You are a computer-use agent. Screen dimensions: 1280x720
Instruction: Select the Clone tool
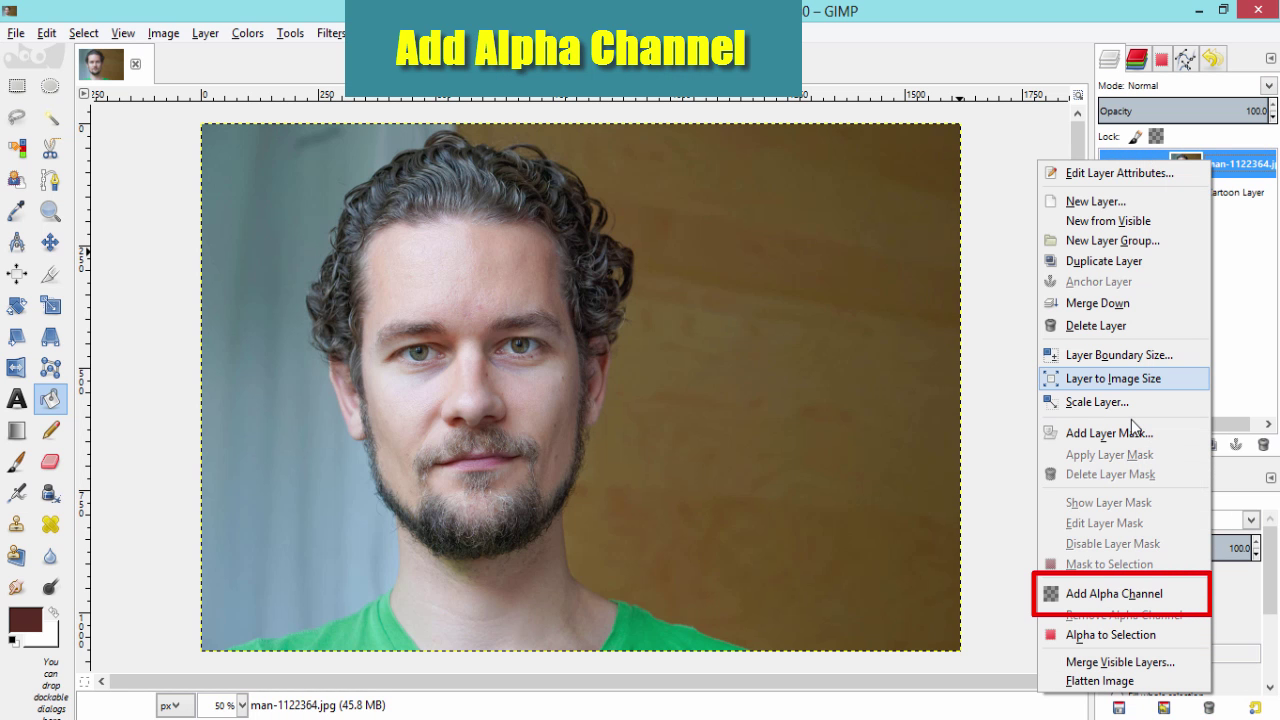tap(16, 524)
